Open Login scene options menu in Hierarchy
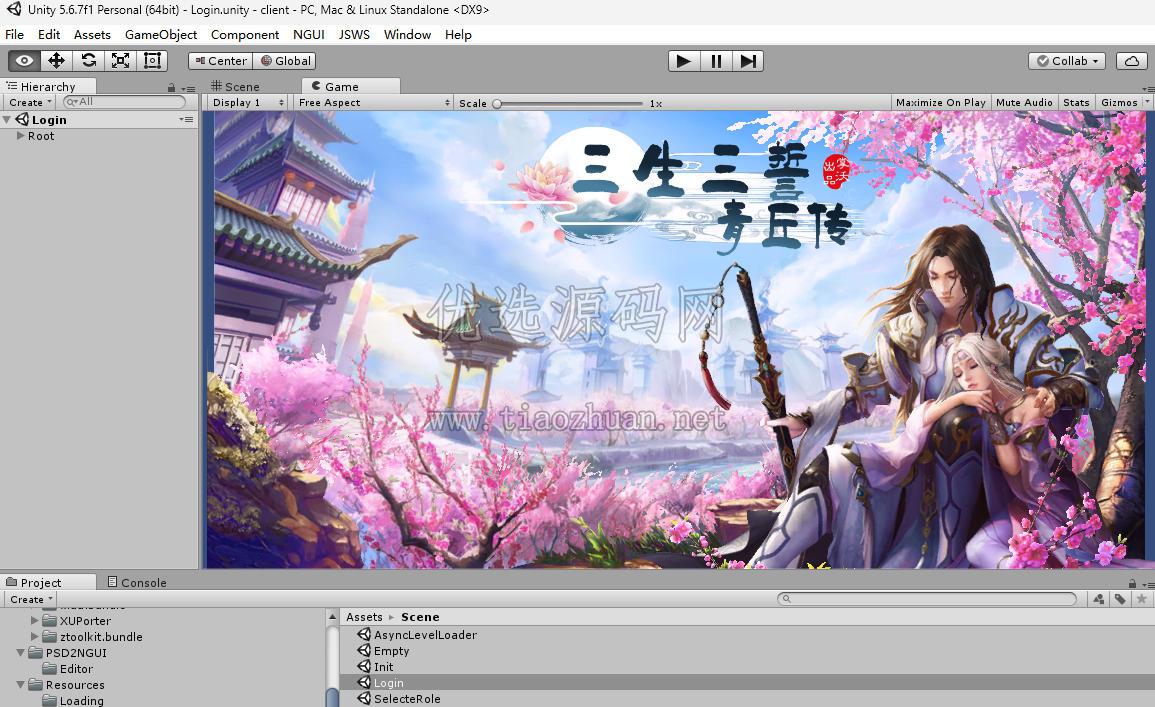 click(x=186, y=119)
